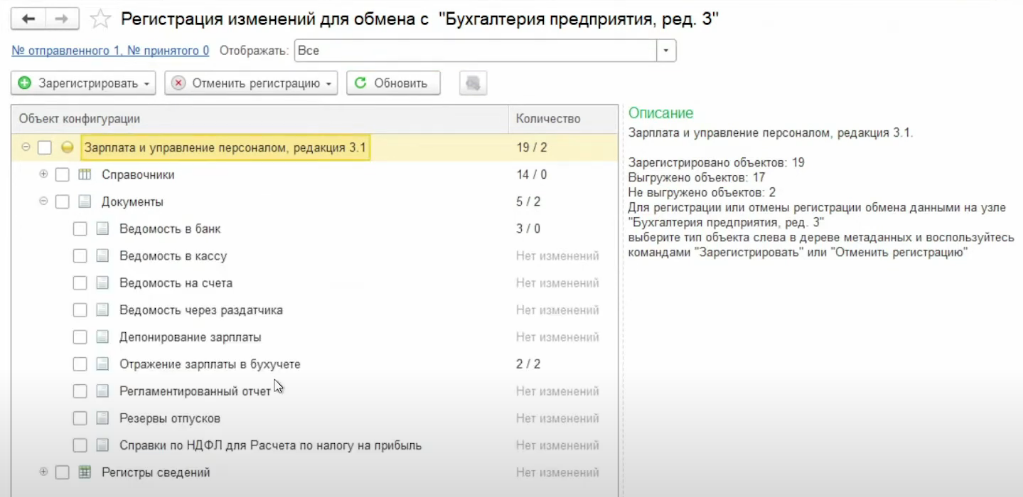Click the Справочники catalog icon
The width and height of the screenshot is (1023, 497).
click(x=84, y=175)
